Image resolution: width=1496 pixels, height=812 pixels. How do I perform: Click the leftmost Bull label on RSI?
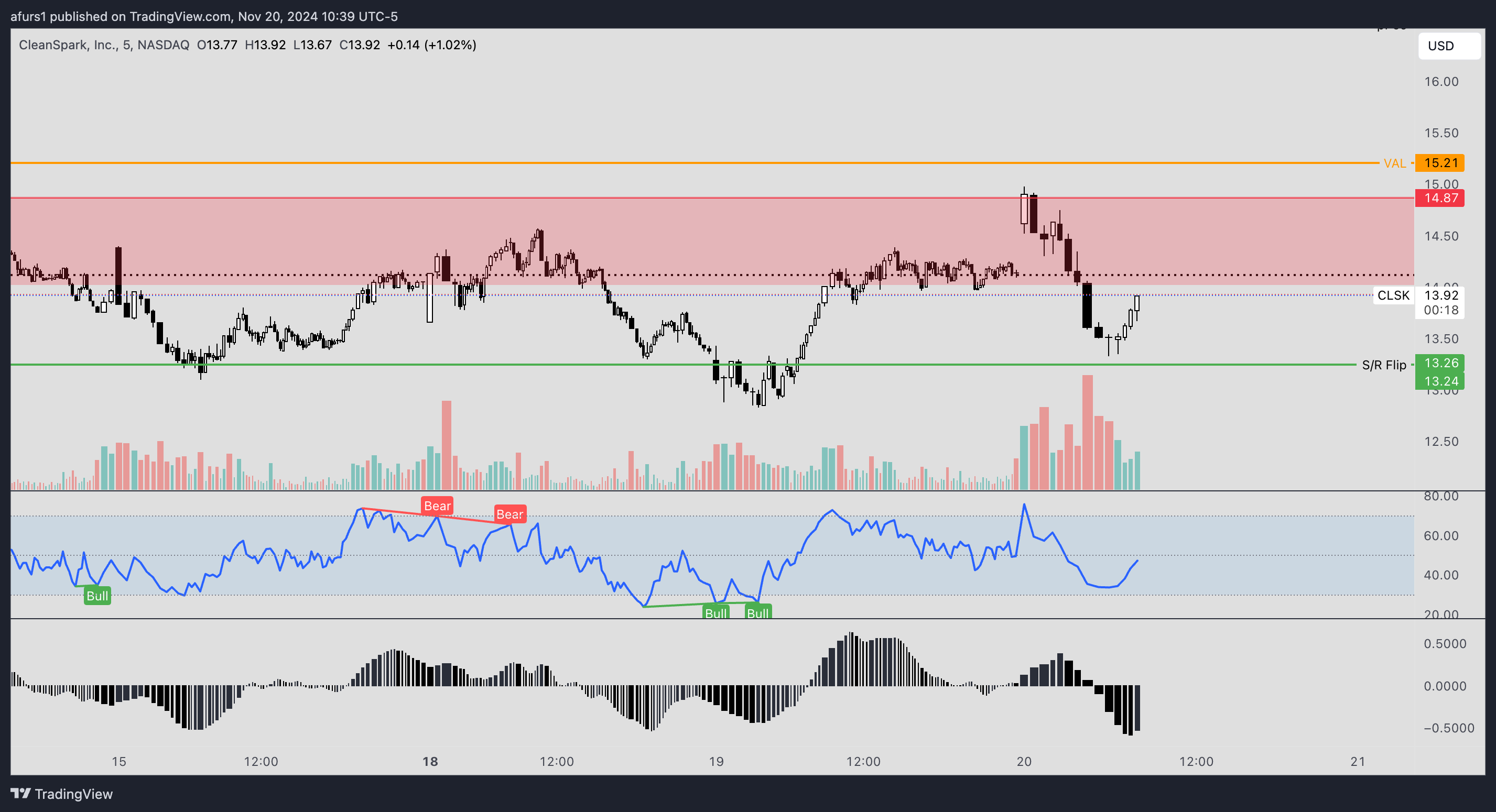coord(97,596)
